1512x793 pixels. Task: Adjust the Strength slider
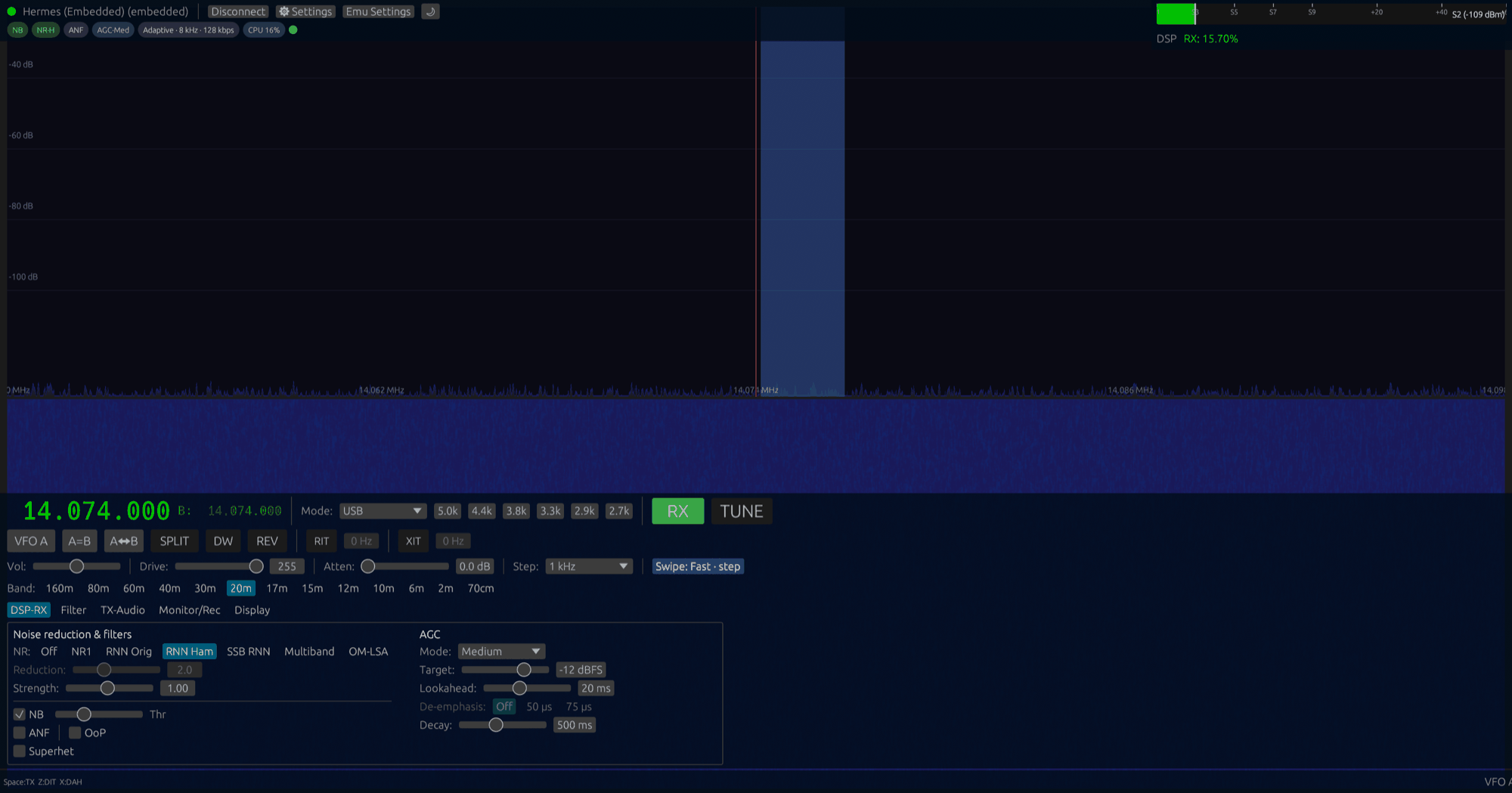[x=110, y=689]
